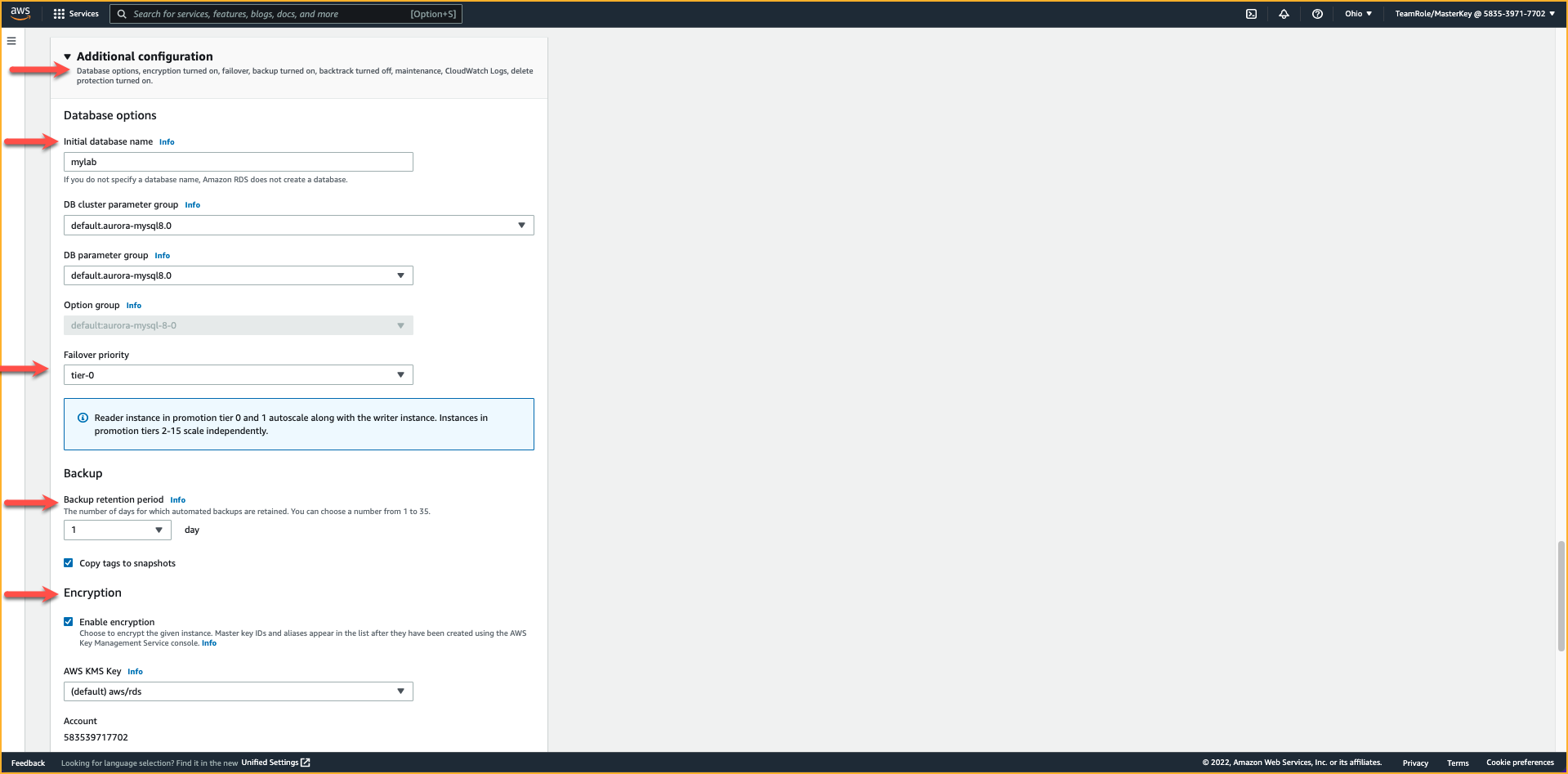Click the help question mark icon

click(x=1317, y=14)
